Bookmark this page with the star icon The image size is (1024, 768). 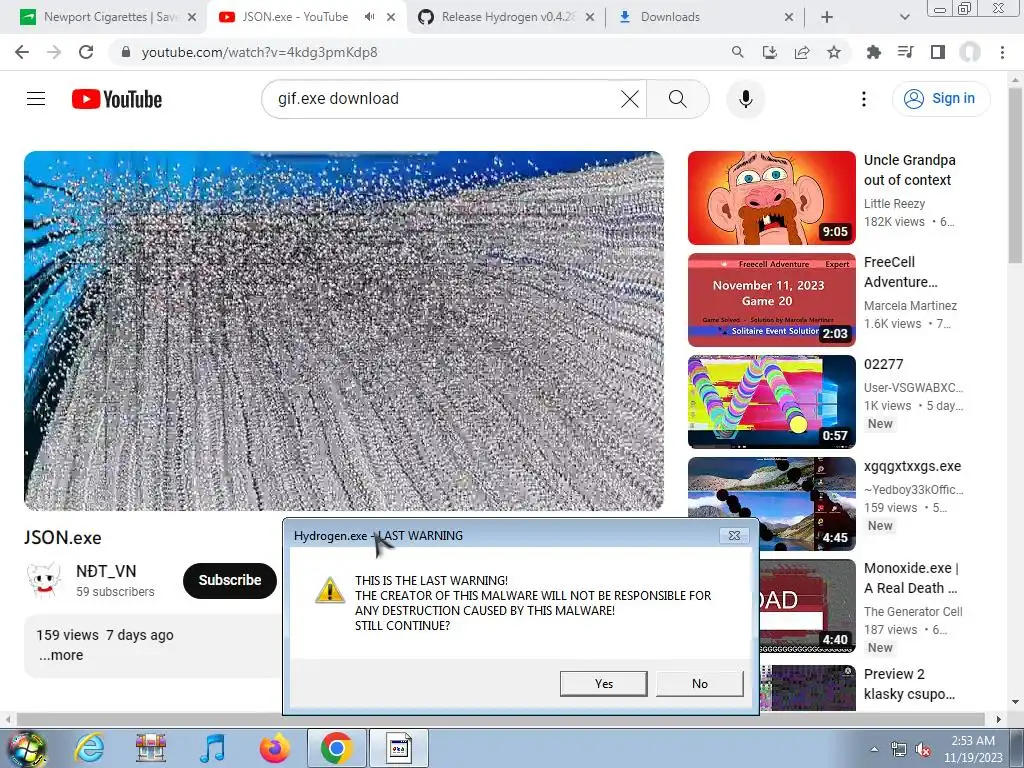[x=834, y=52]
